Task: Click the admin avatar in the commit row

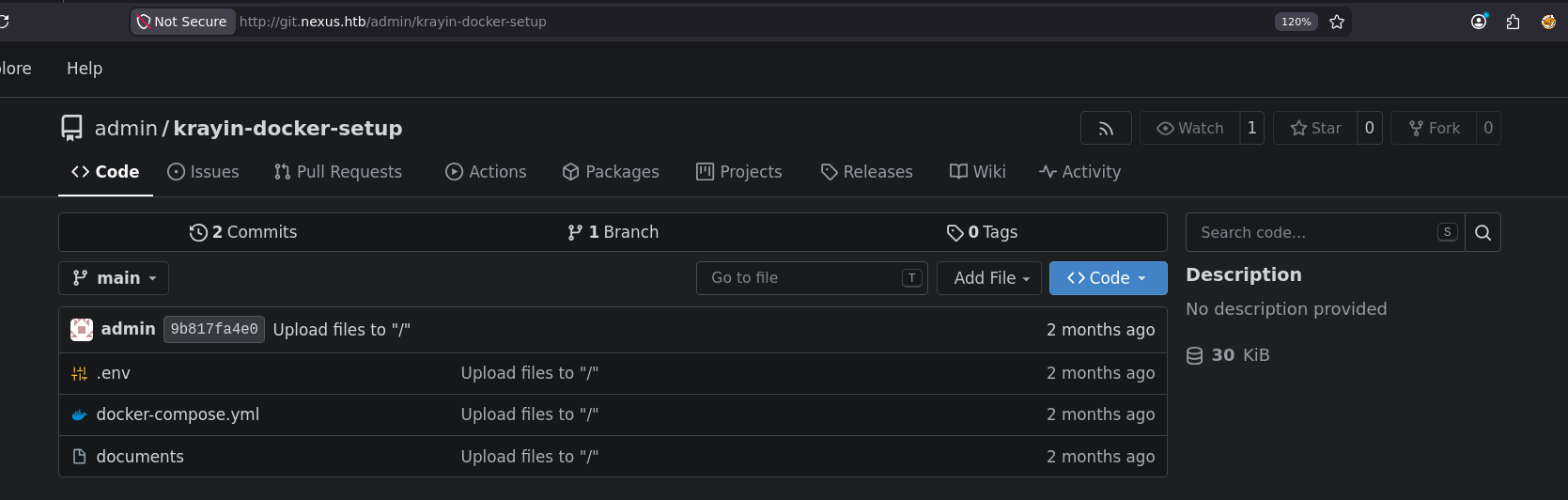Action: pos(82,329)
